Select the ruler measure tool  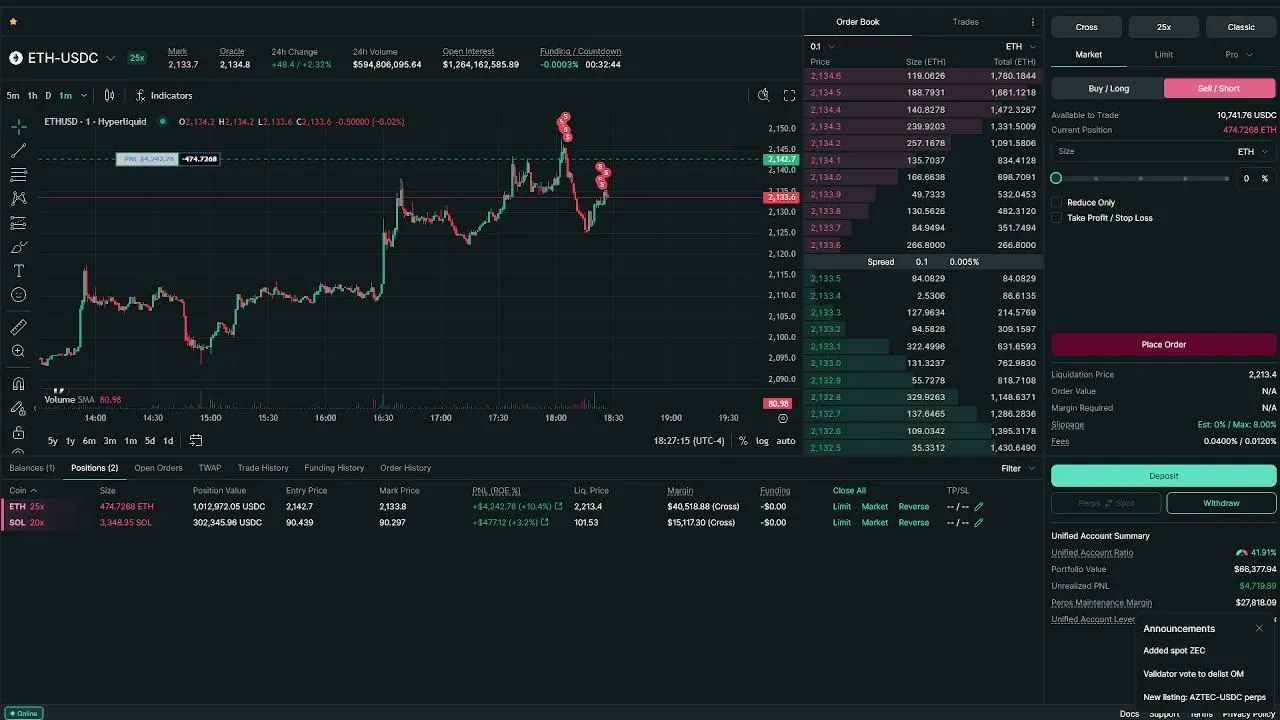tap(18, 327)
